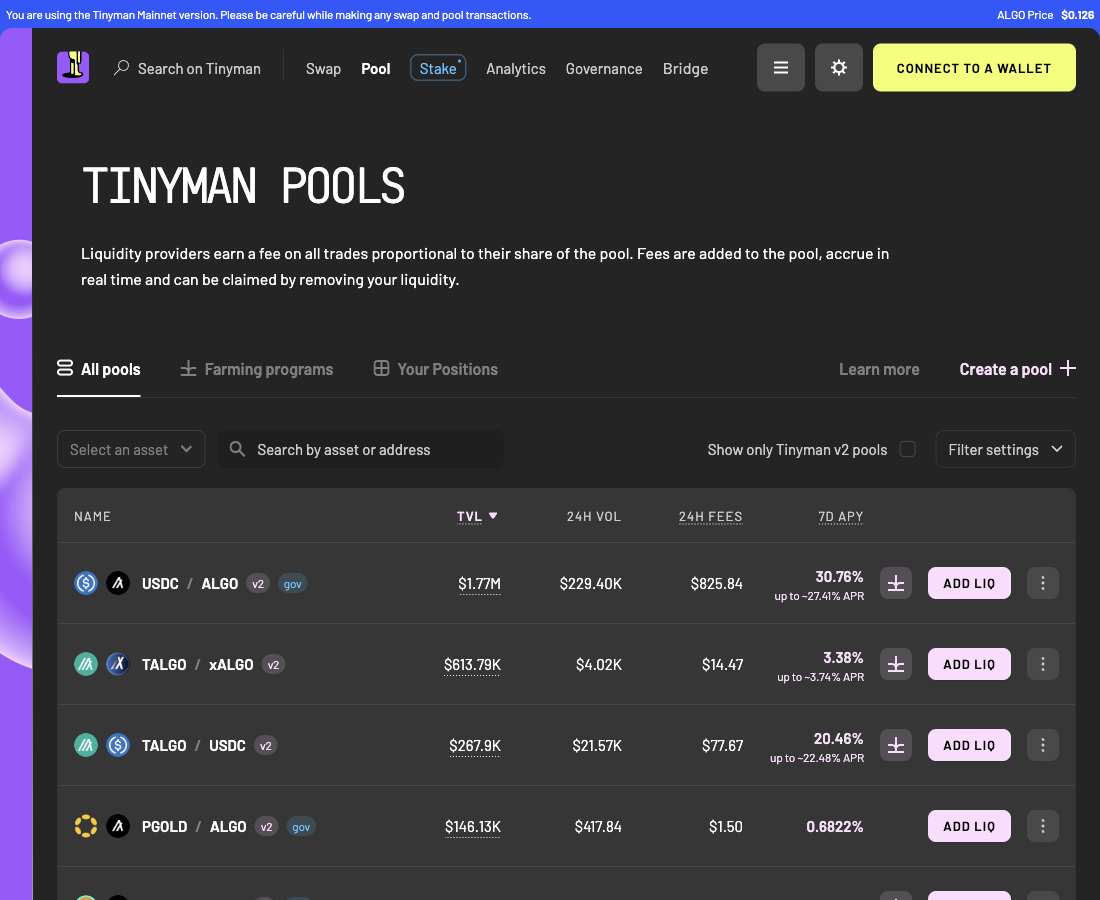Click the gov badge on PGOLD/ALGO row
1100x900 pixels.
301,827
